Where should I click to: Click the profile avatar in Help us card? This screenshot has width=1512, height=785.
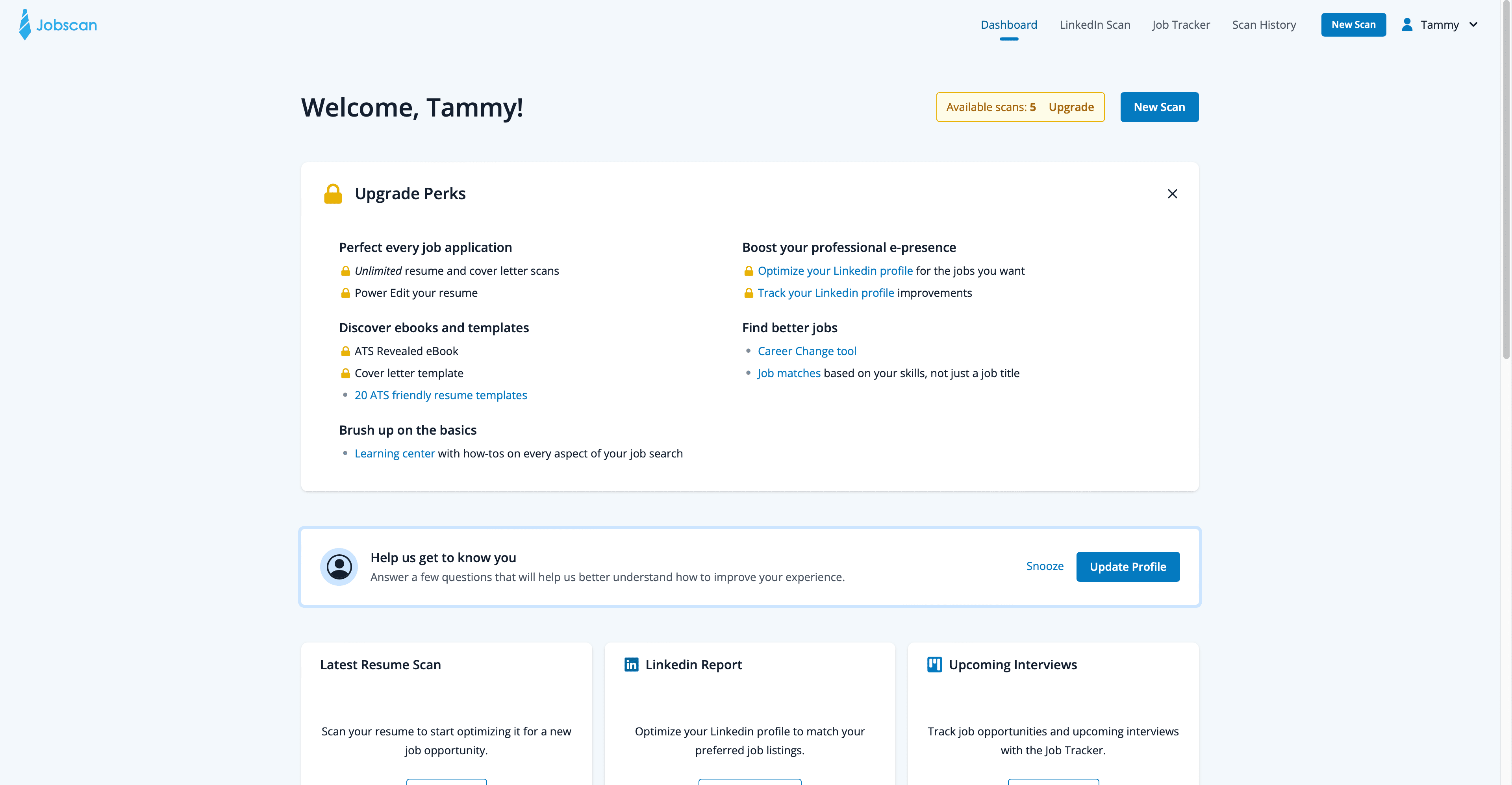[x=339, y=567]
